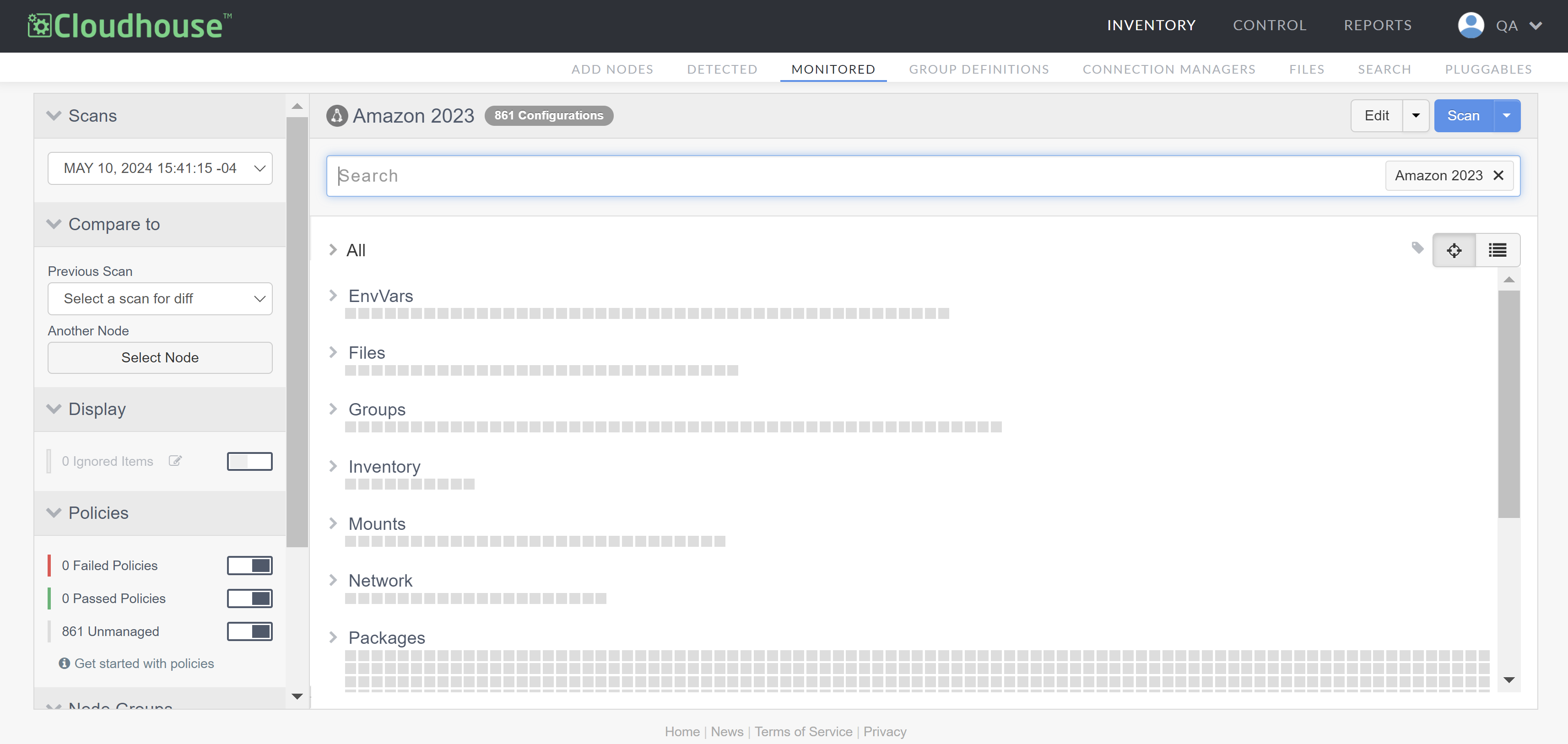Toggle the Passed Policies switch

[249, 598]
